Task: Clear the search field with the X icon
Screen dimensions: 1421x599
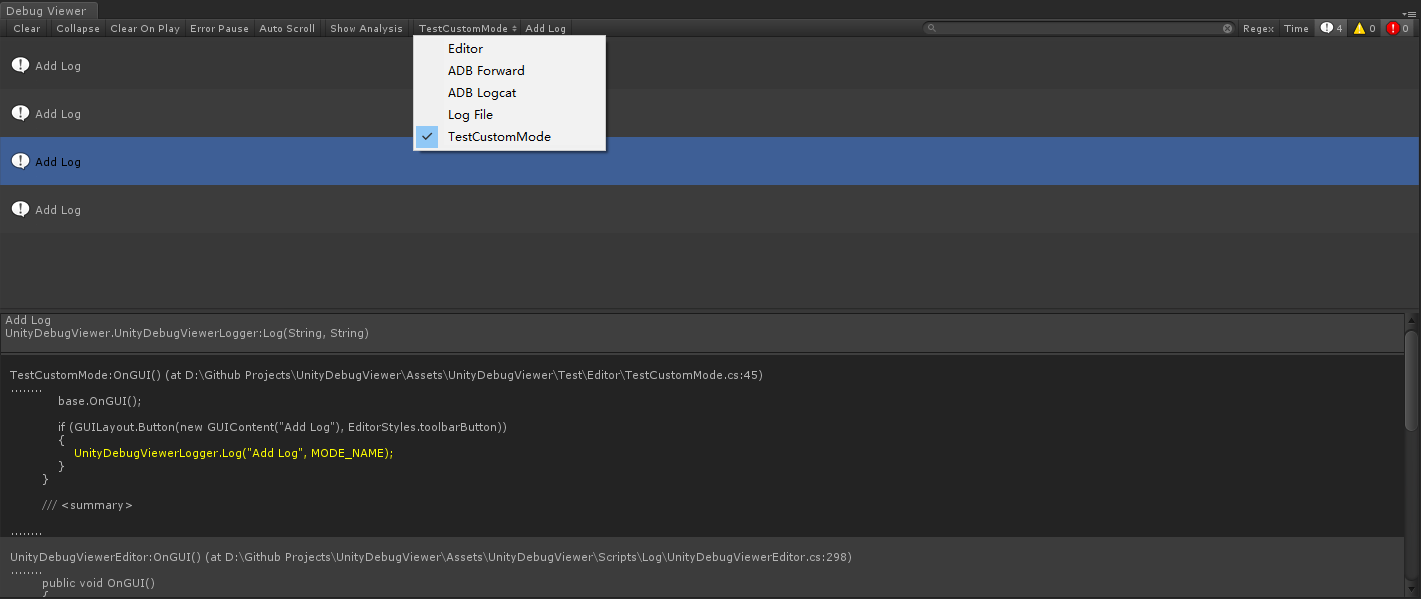Action: [1227, 28]
